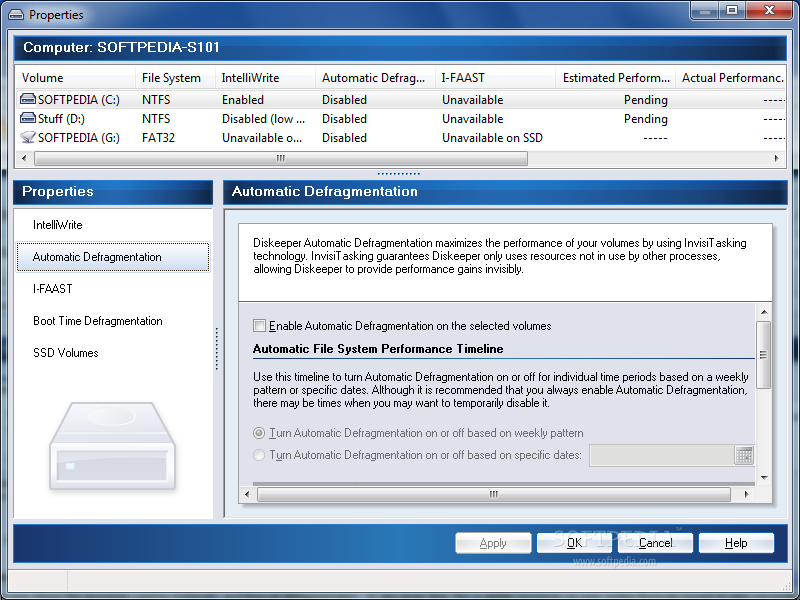
Task: Maximize the Properties window
Action: [732, 10]
